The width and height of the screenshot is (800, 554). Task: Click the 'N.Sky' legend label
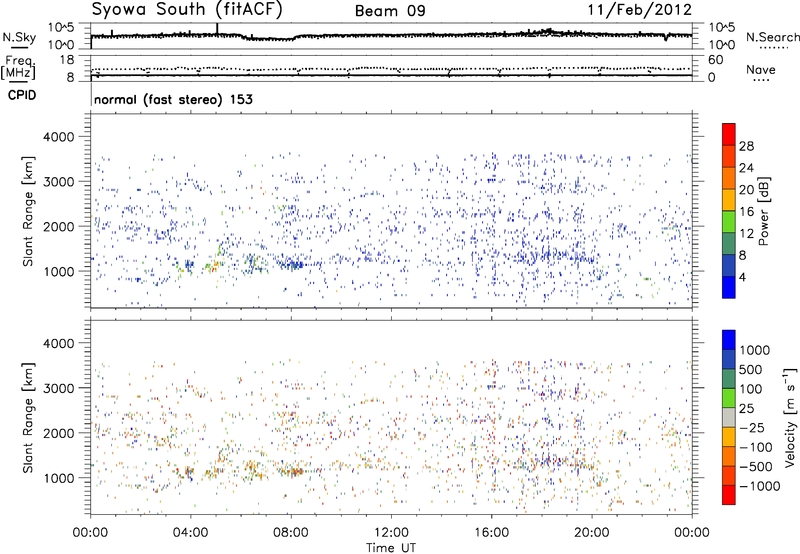(x=19, y=37)
